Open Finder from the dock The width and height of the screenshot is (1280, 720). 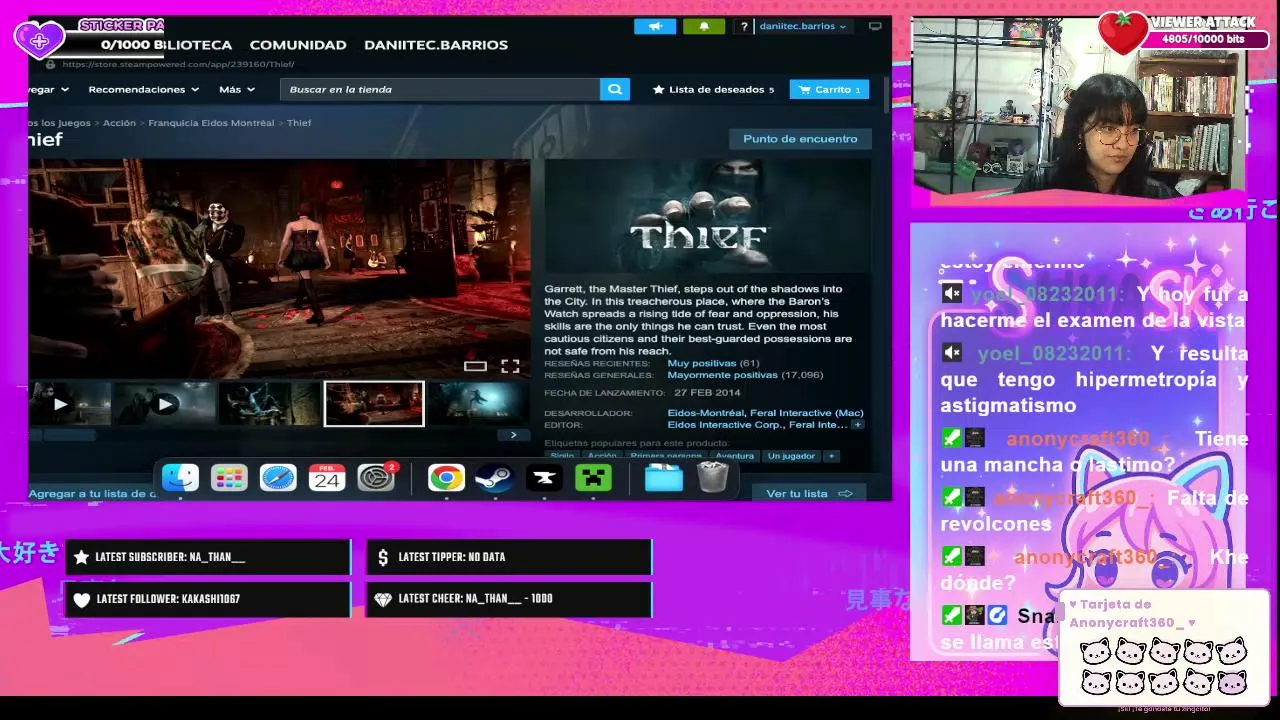point(181,478)
